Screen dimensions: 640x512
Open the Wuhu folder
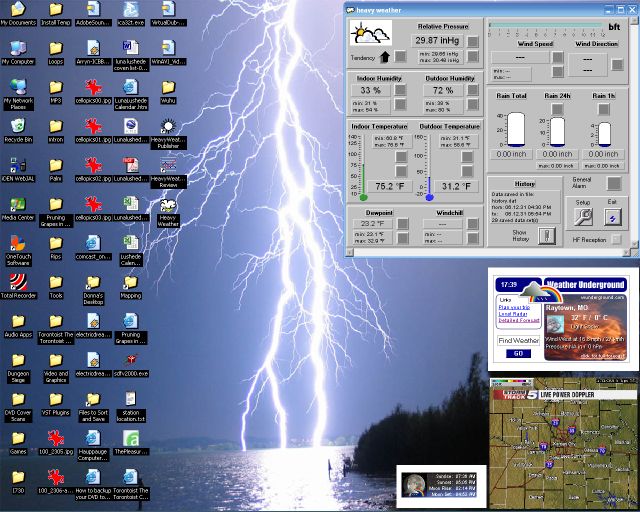click(x=168, y=91)
